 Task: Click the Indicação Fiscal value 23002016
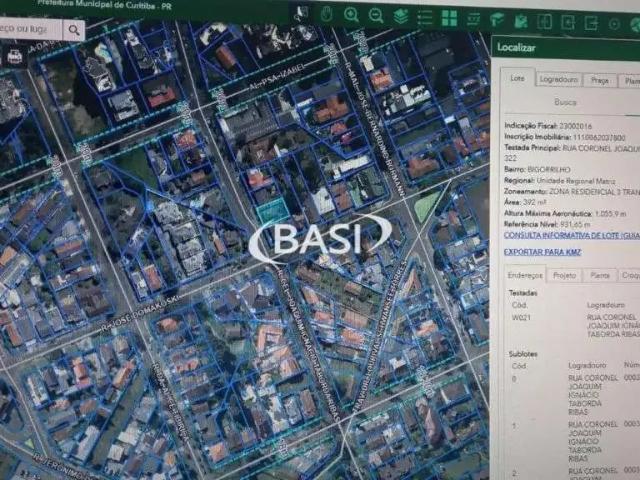coord(575,126)
